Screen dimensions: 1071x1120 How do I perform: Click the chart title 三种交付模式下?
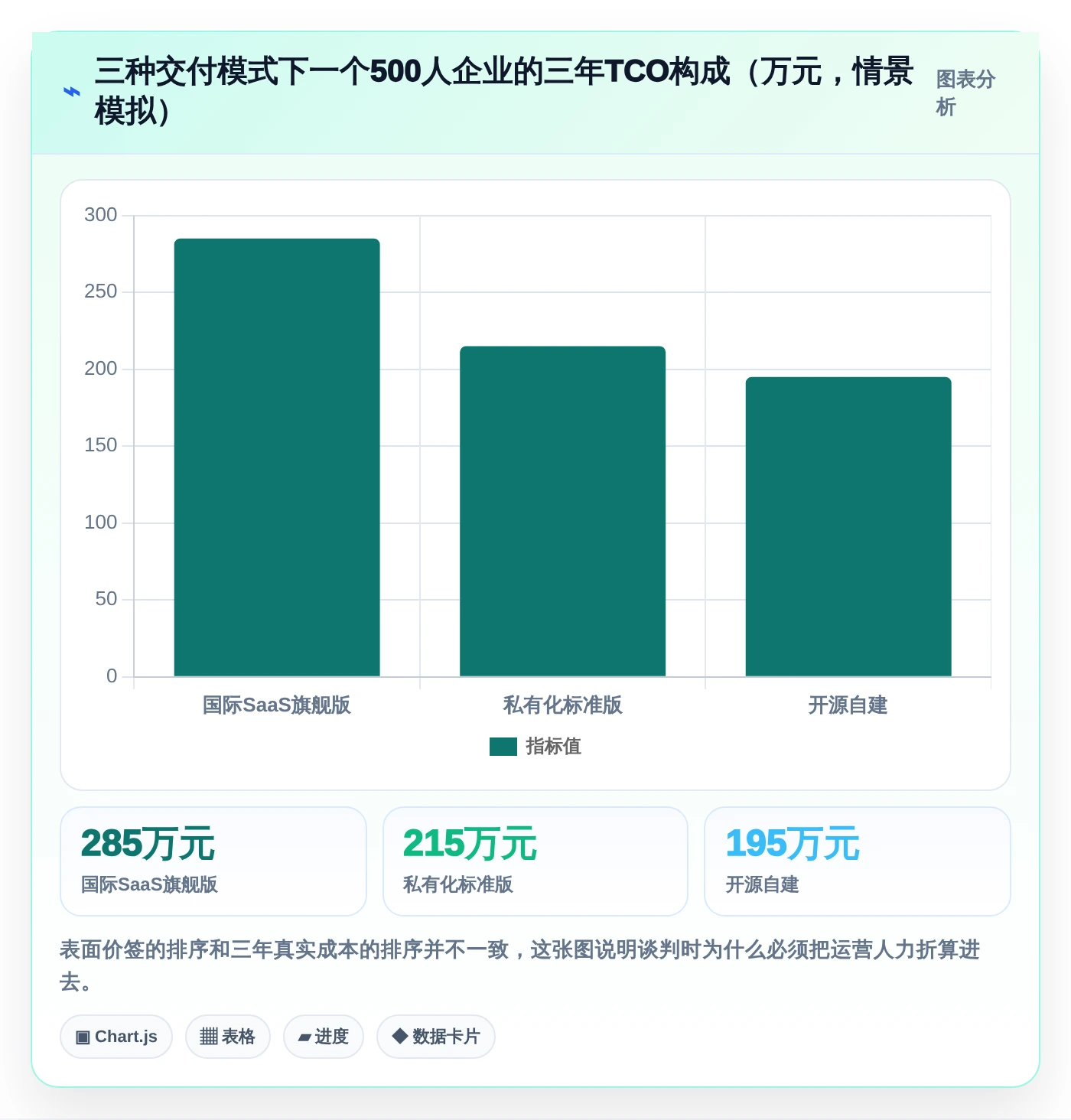point(504,92)
